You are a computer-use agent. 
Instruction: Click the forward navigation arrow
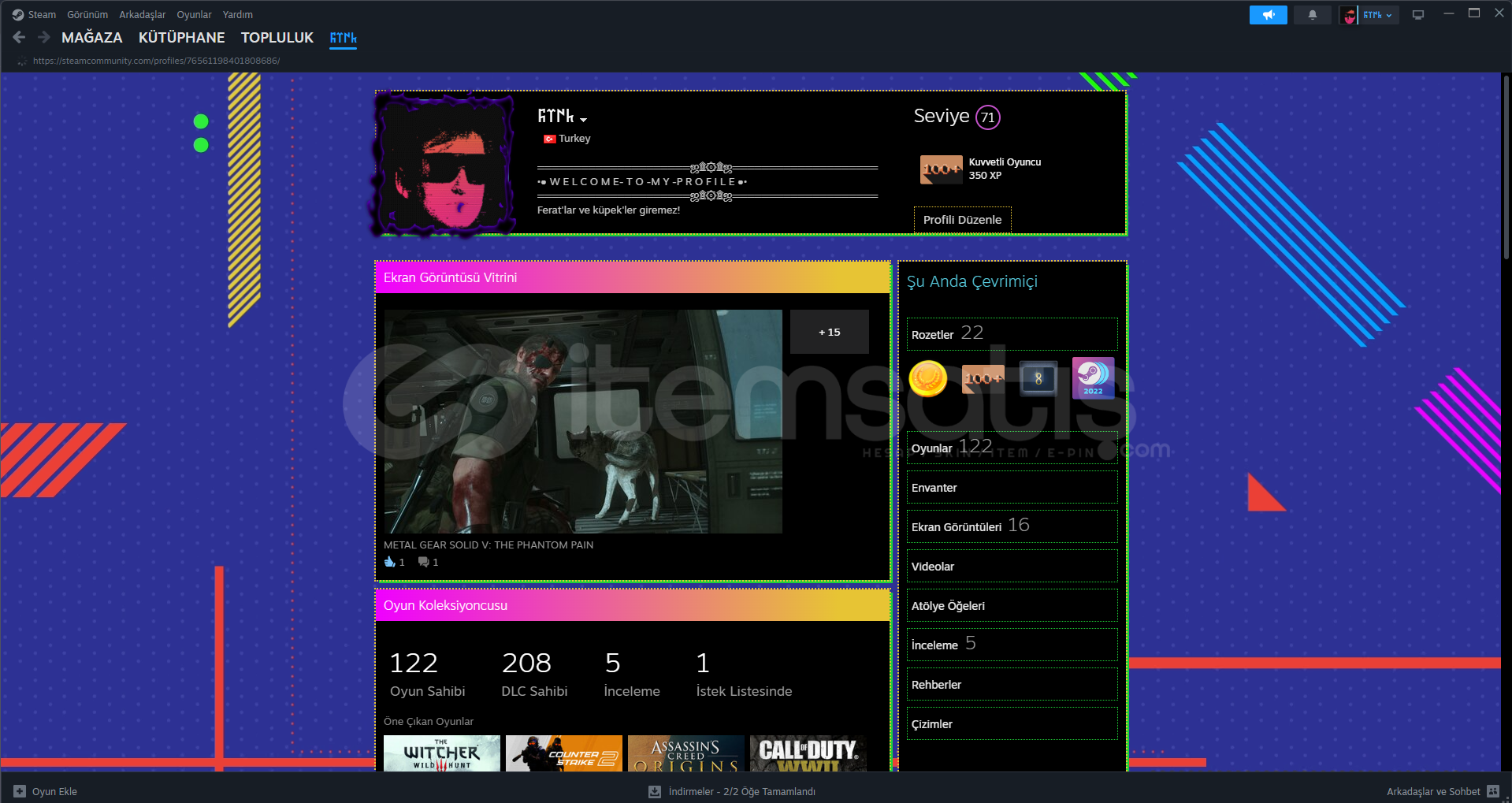[x=44, y=37]
